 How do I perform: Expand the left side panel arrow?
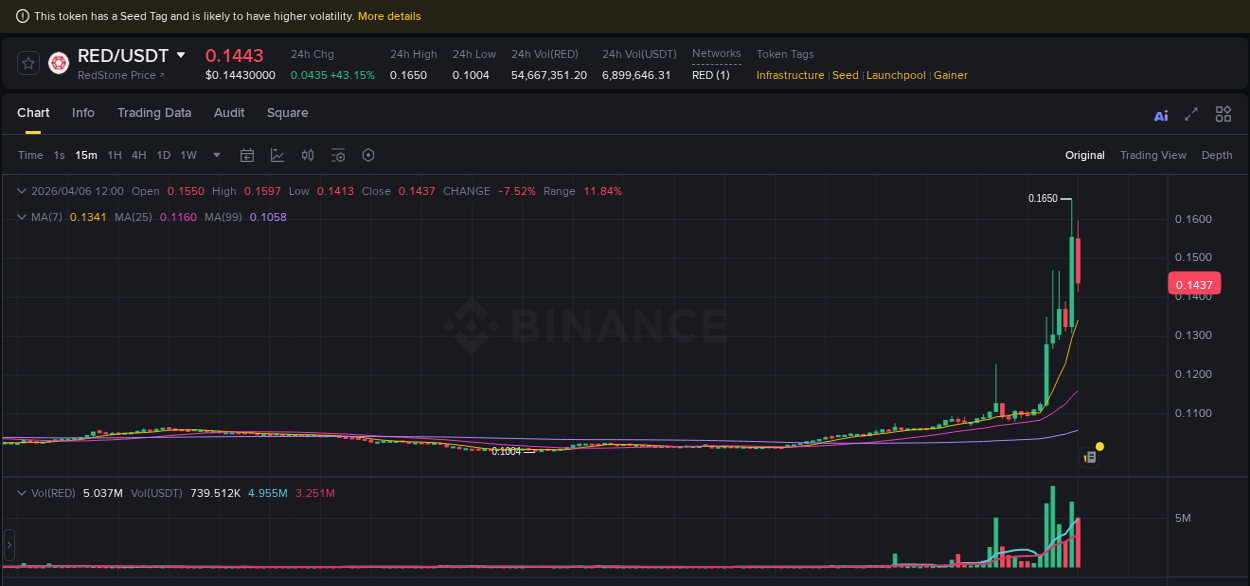point(9,545)
